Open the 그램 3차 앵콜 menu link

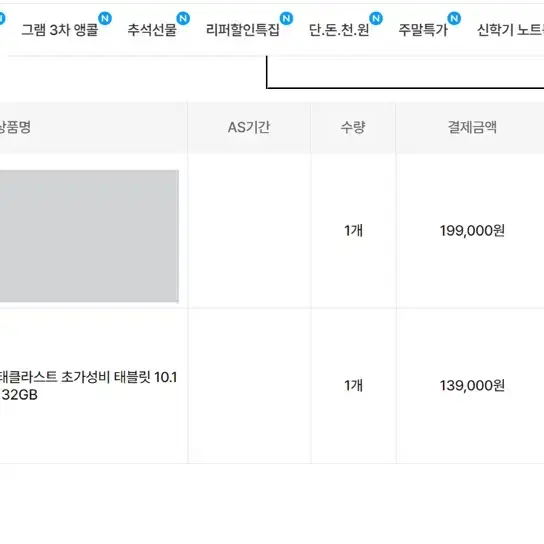(60, 30)
